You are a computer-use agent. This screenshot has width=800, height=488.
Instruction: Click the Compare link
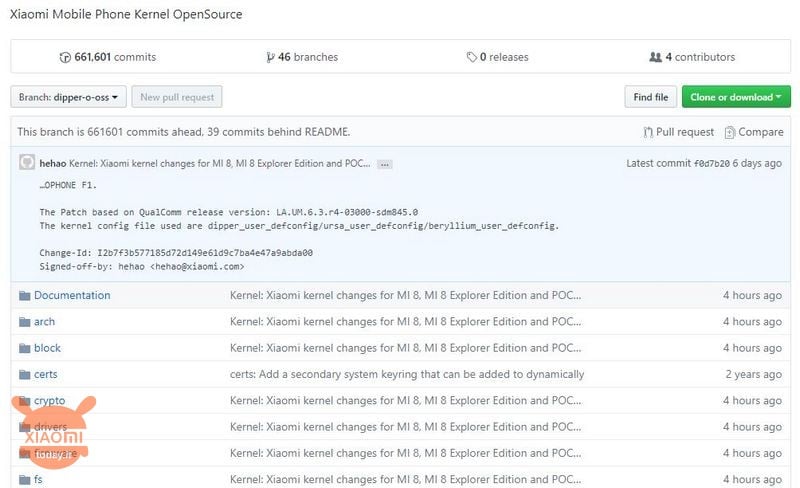754,132
